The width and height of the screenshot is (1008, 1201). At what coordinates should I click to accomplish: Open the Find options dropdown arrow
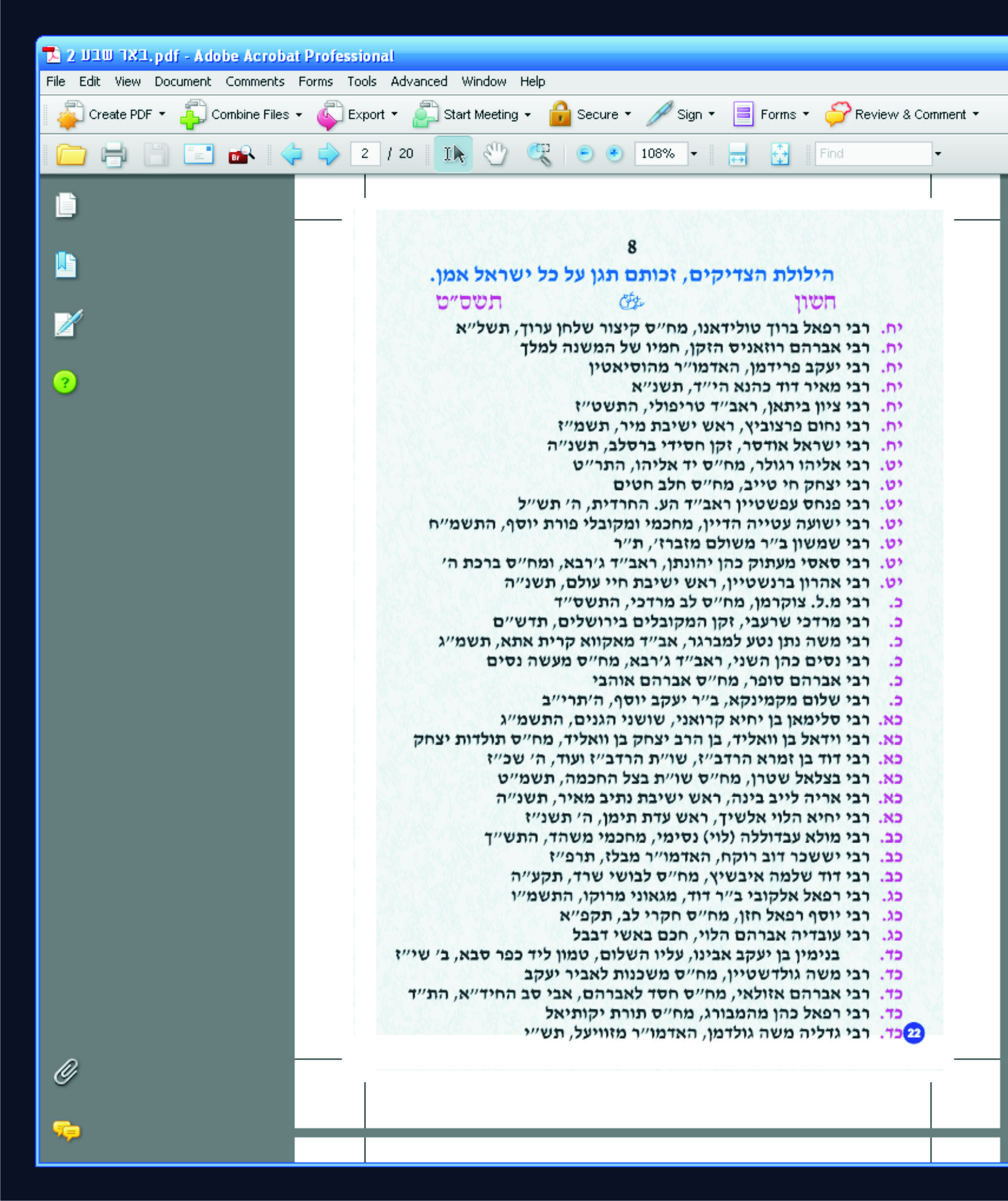pos(938,154)
